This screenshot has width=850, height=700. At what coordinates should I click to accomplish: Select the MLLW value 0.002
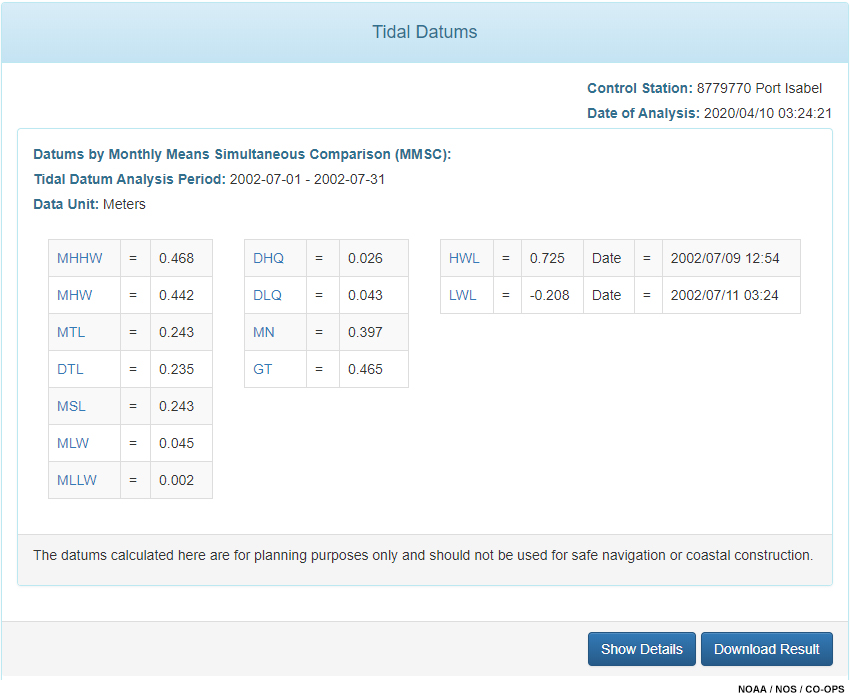click(x=176, y=480)
